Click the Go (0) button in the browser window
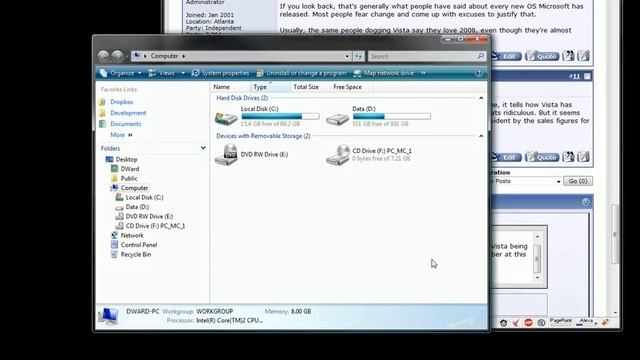 point(578,181)
